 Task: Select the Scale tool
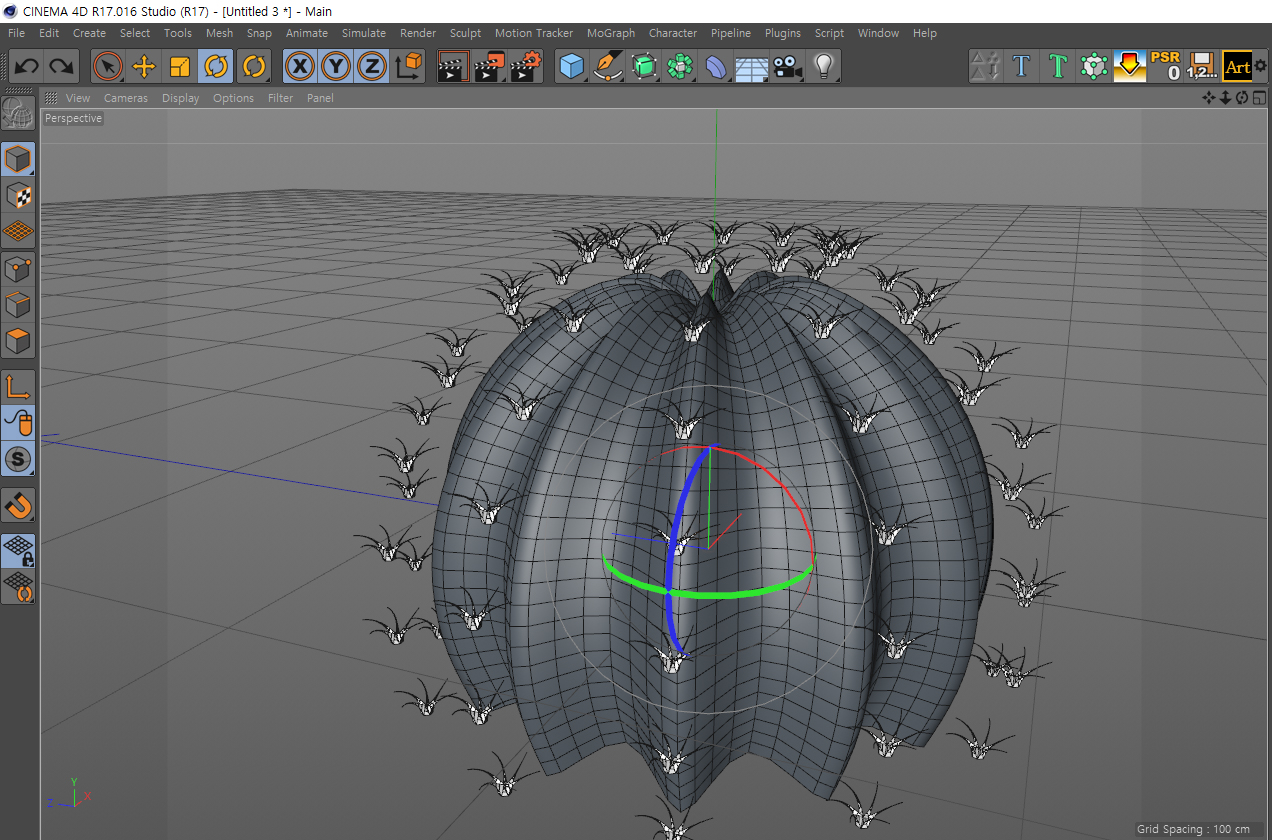pos(180,67)
